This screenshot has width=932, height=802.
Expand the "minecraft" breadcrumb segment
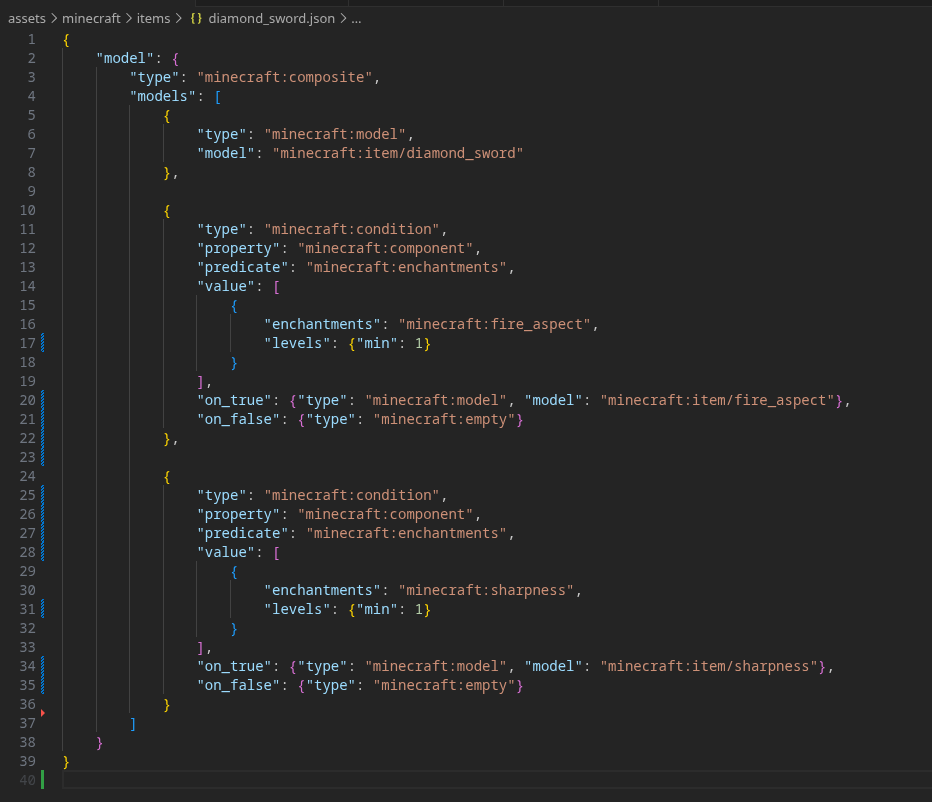click(91, 18)
